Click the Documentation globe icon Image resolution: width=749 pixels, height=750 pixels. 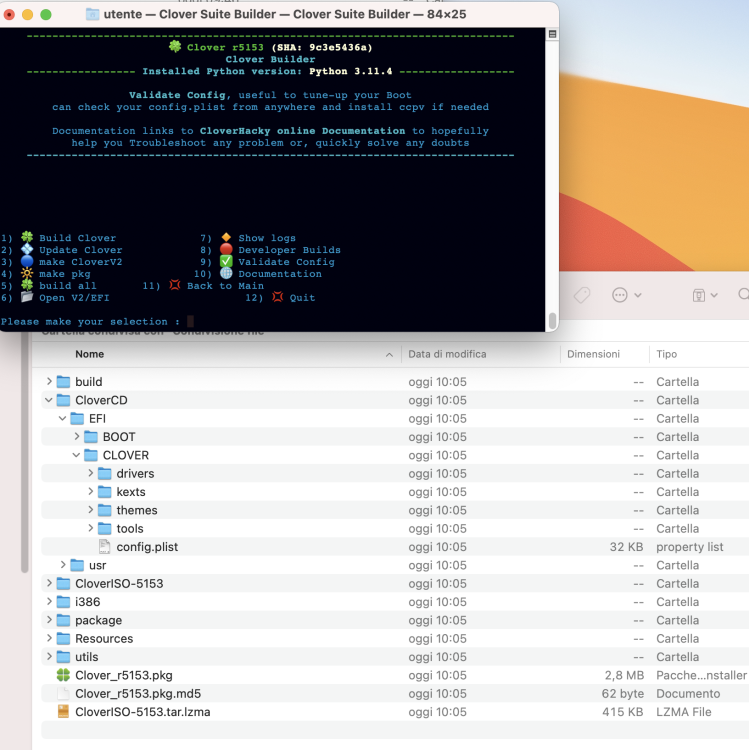pyautogui.click(x=226, y=273)
